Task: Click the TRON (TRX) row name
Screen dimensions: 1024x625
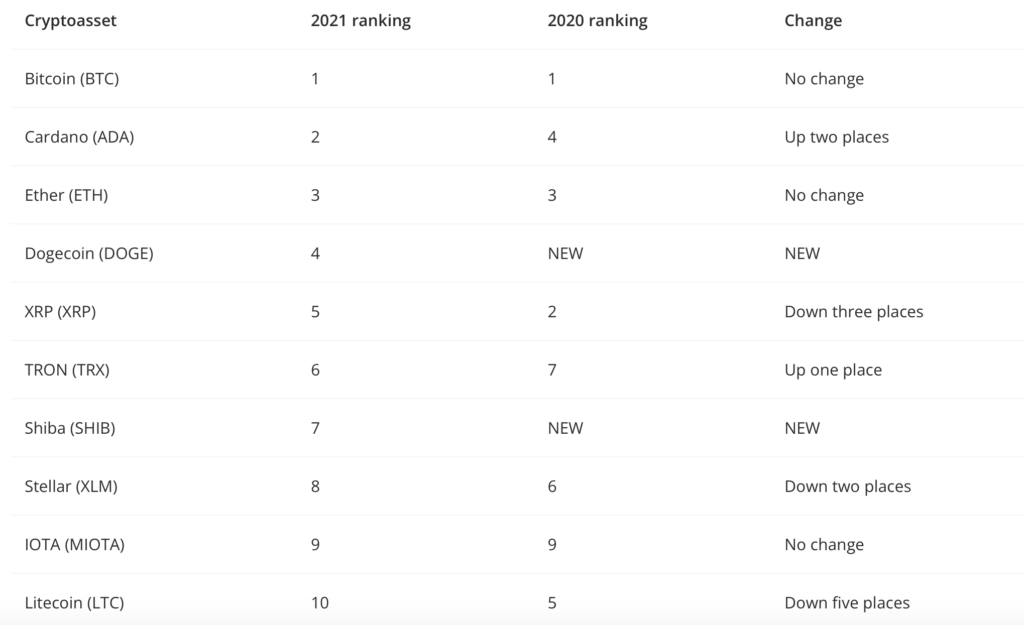Action: point(67,370)
